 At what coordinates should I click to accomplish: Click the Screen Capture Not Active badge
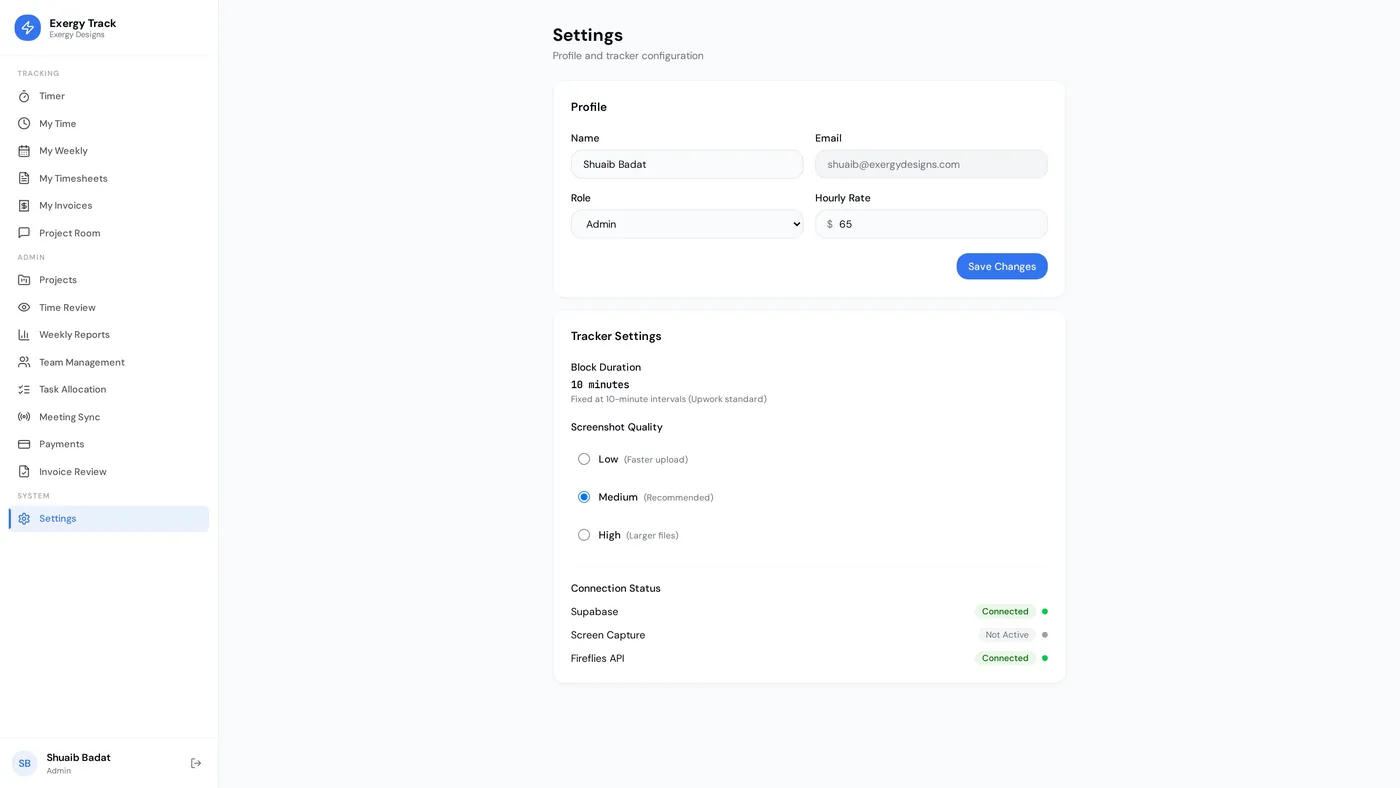[x=1007, y=635]
